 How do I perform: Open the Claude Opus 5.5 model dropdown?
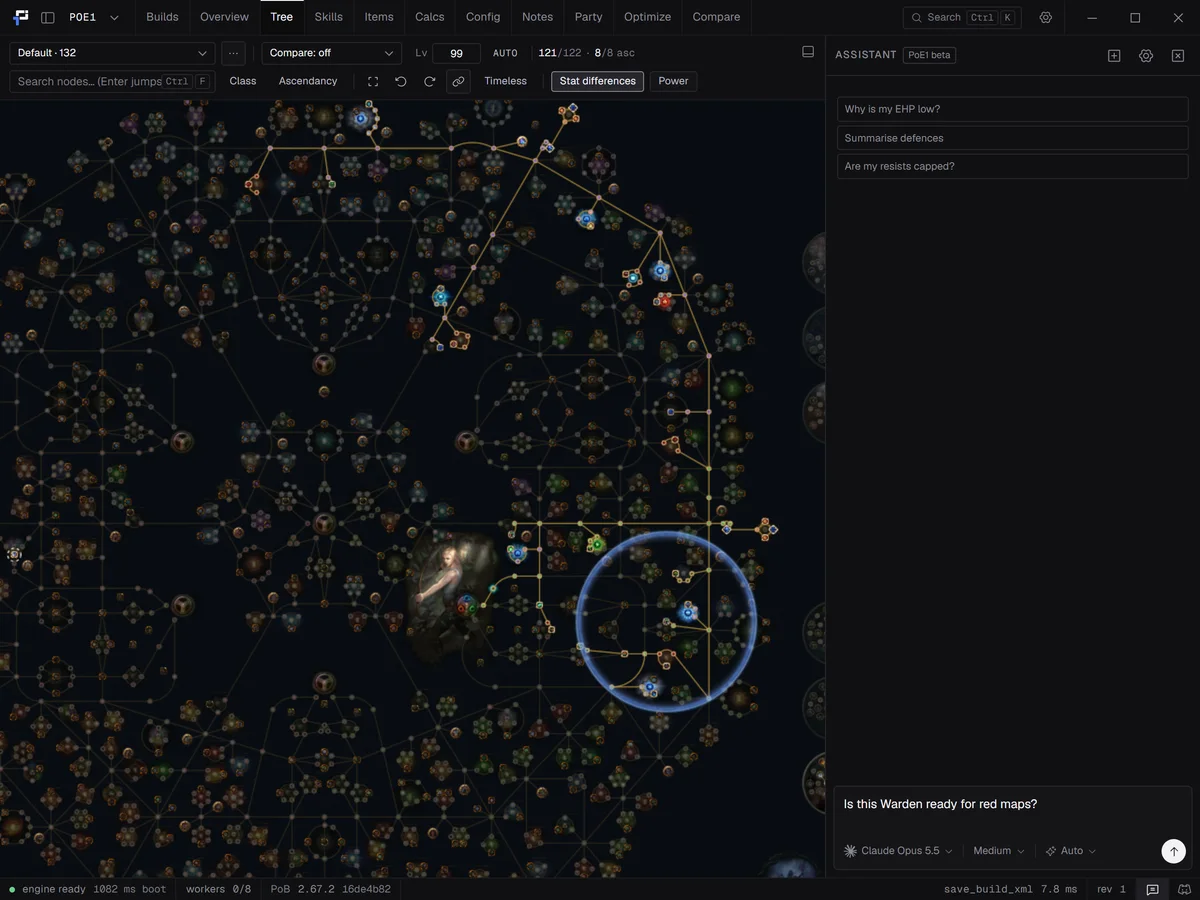coord(898,851)
